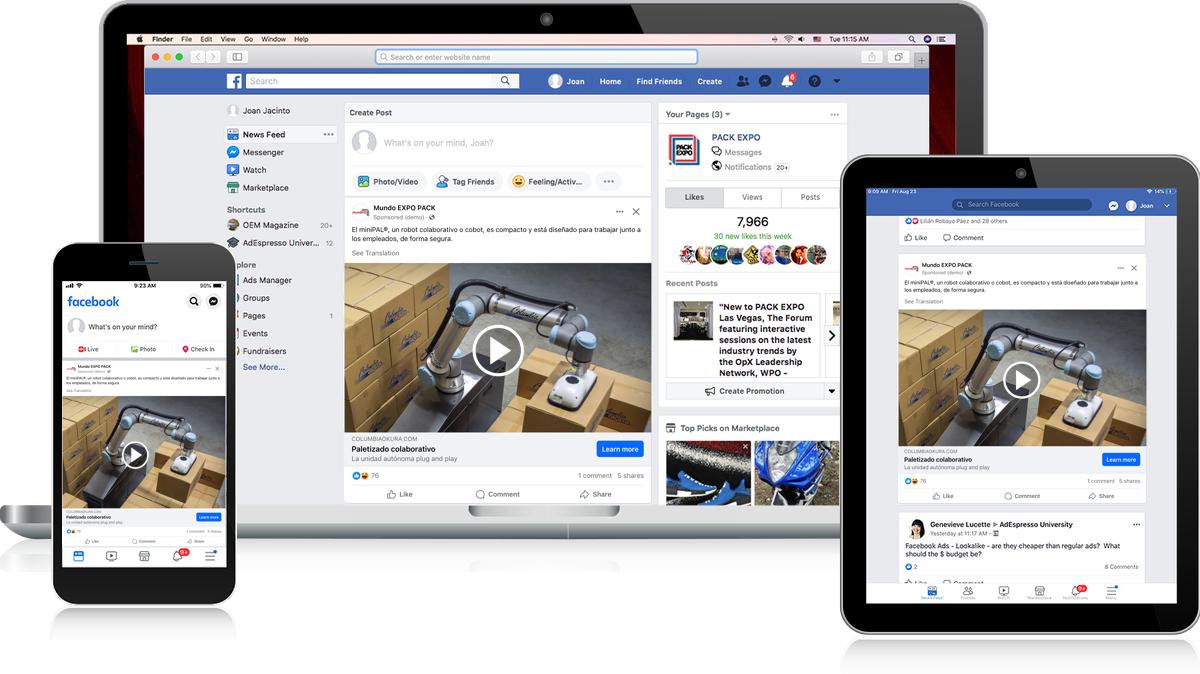Screen dimensions: 1200x674
Task: Open the Finder menu in macOS menu bar
Action: (x=162, y=39)
